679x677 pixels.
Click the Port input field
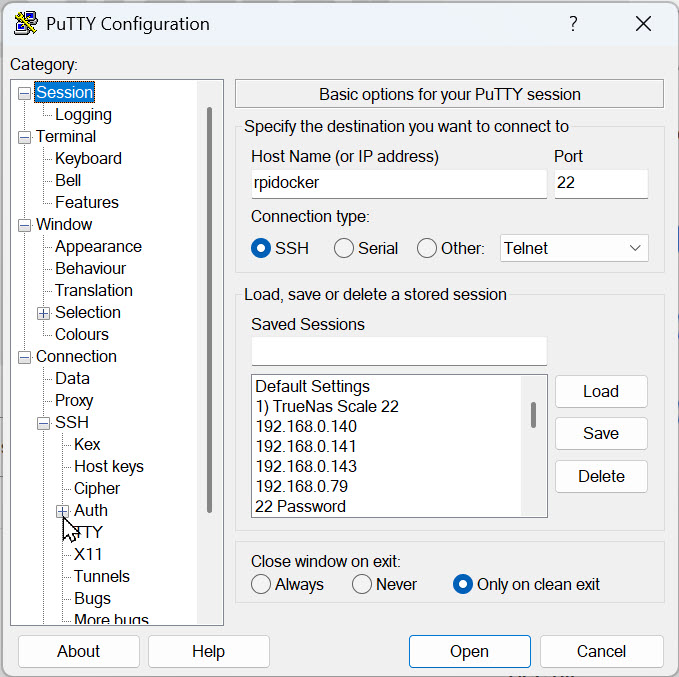601,183
